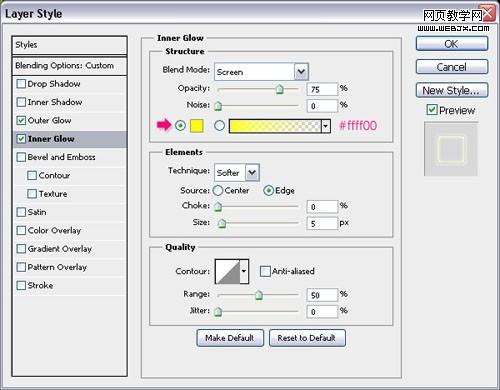Open the Contour curve thumbnail picker
Viewport: 500px width, 390px height.
click(x=227, y=272)
